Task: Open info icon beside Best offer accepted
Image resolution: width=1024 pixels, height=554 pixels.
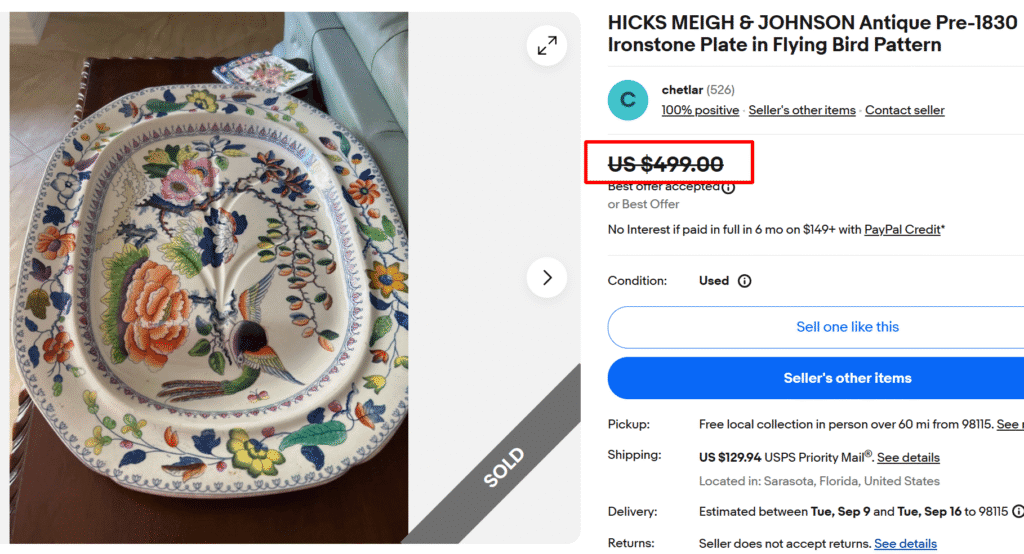Action: 728,187
